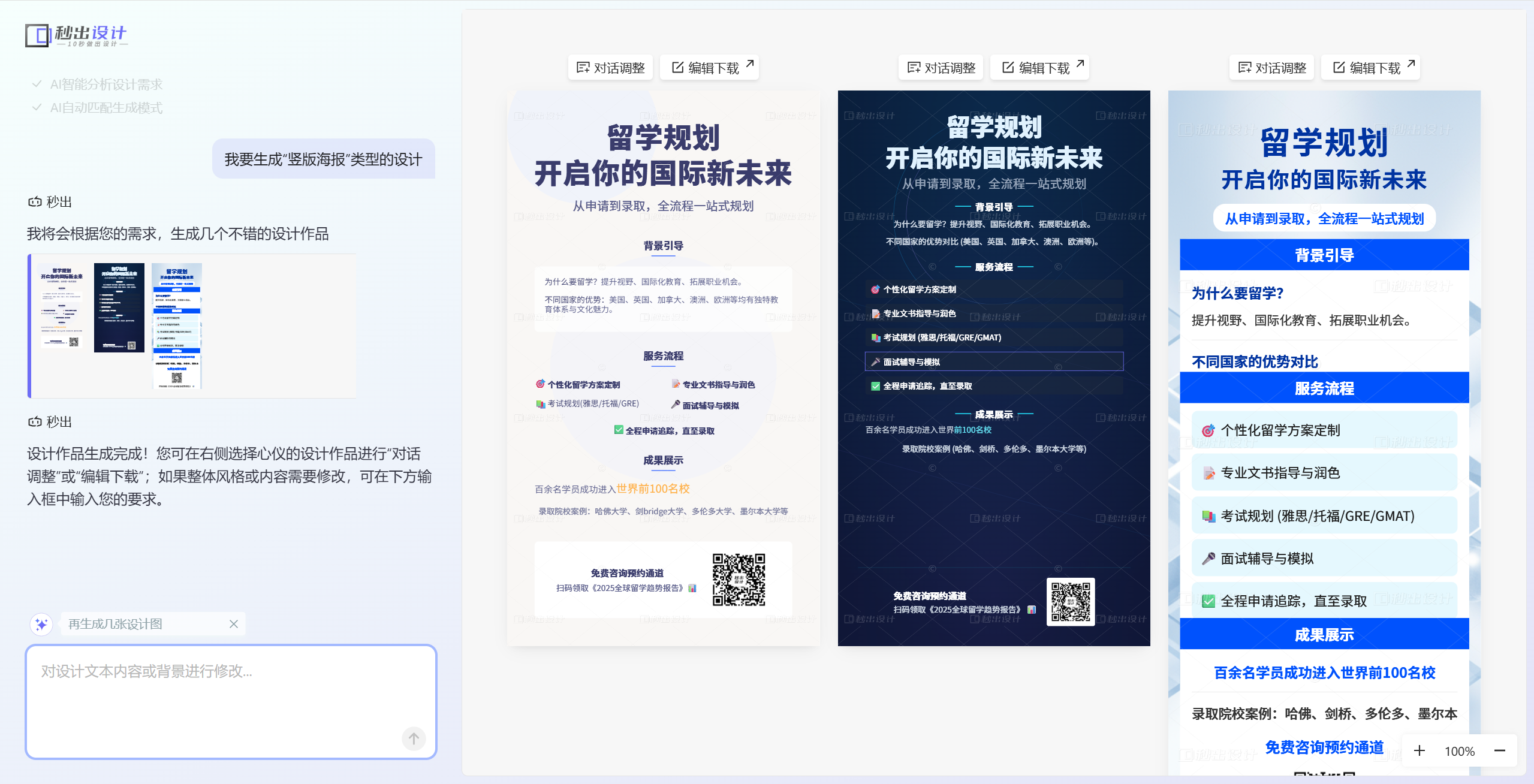Send message with the up-arrow button
This screenshot has height=784, width=1534.
point(414,738)
